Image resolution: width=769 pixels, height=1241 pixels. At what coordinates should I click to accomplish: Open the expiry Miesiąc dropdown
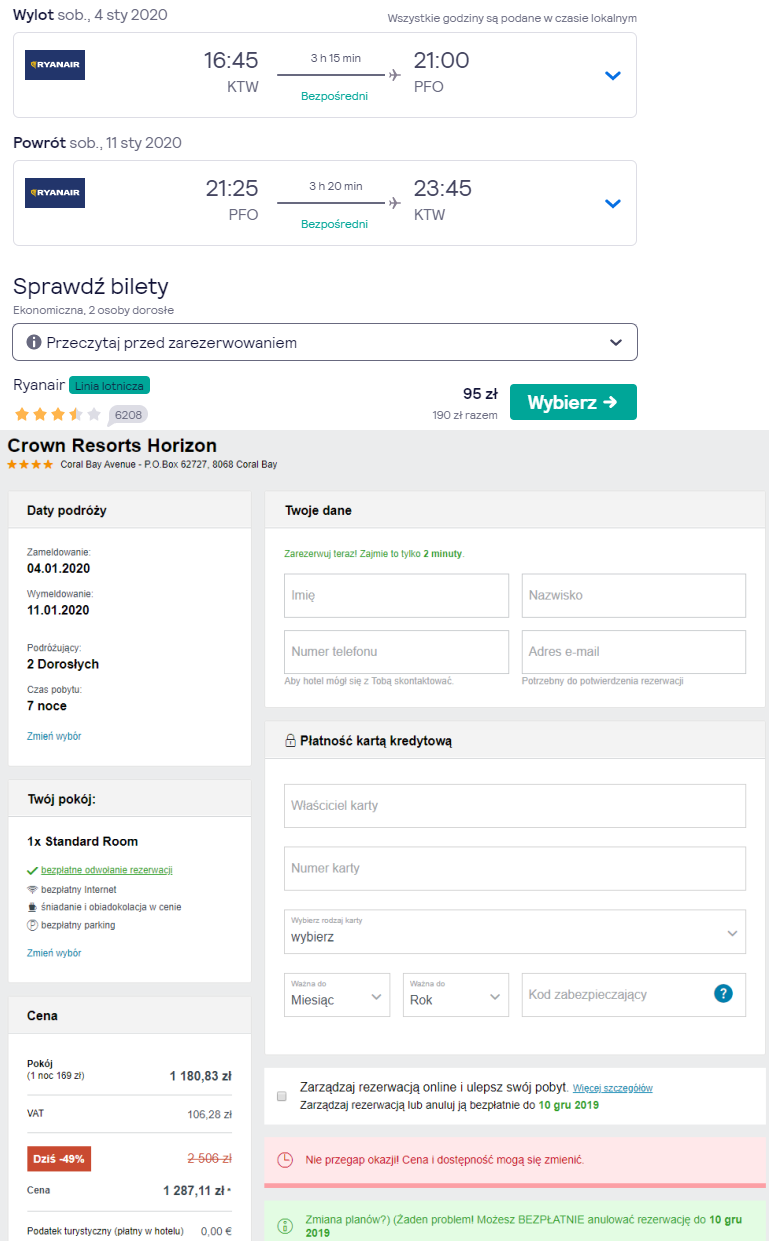pyautogui.click(x=337, y=995)
